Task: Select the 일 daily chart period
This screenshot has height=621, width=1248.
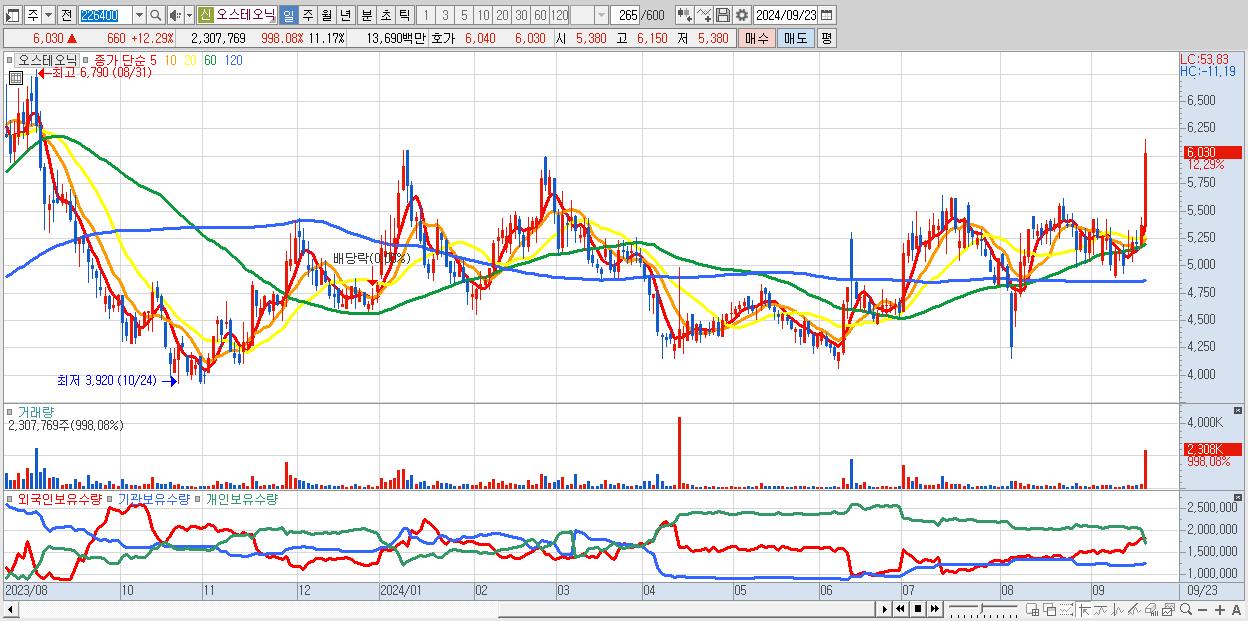Action: pyautogui.click(x=288, y=15)
